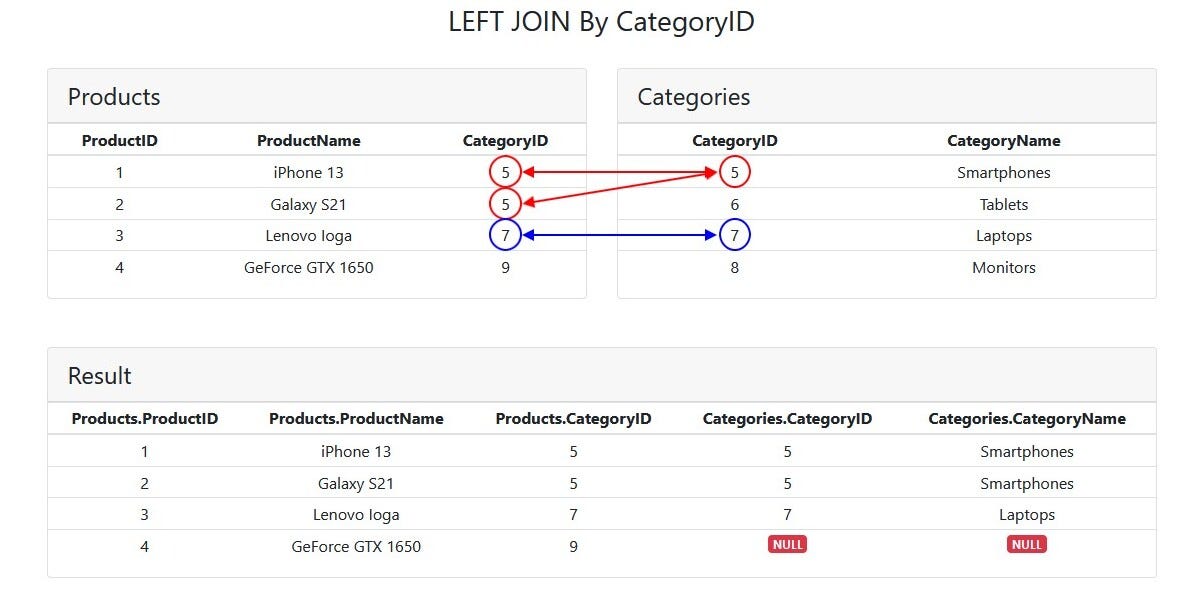Click the red circled 5 beside Galaxy S21
The image size is (1200, 600).
505,204
